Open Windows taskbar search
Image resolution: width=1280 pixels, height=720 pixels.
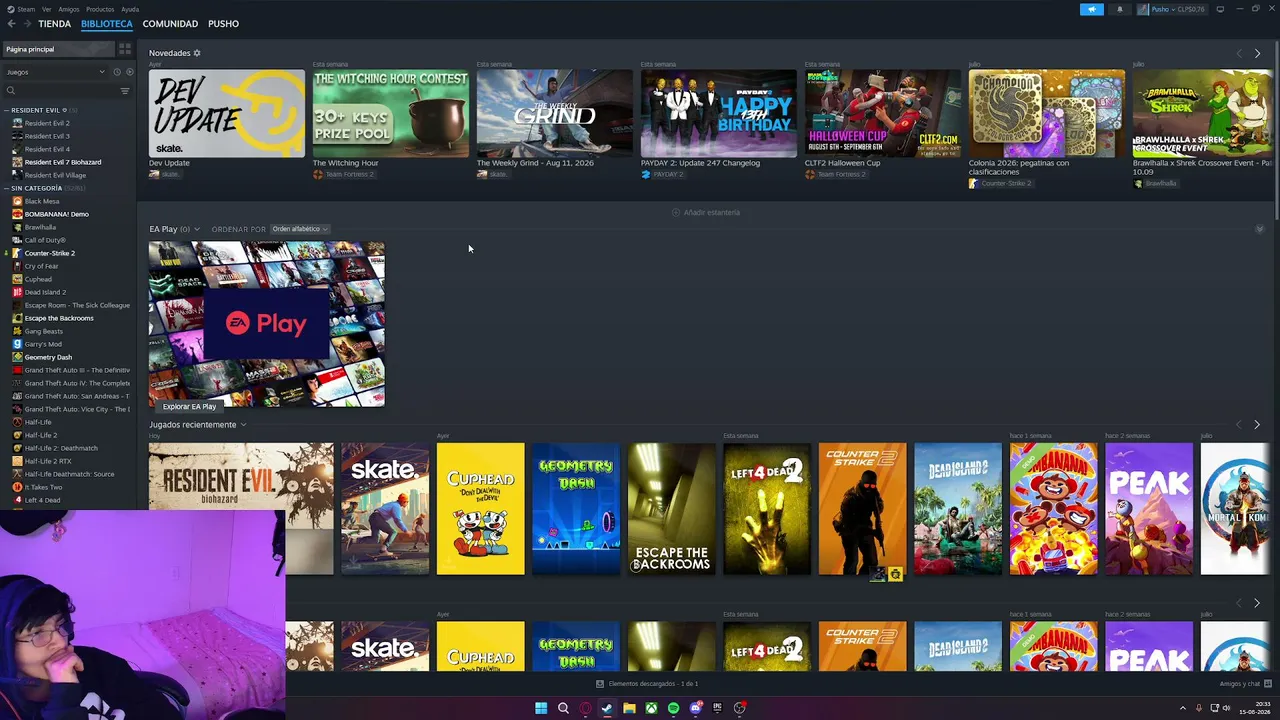563,708
